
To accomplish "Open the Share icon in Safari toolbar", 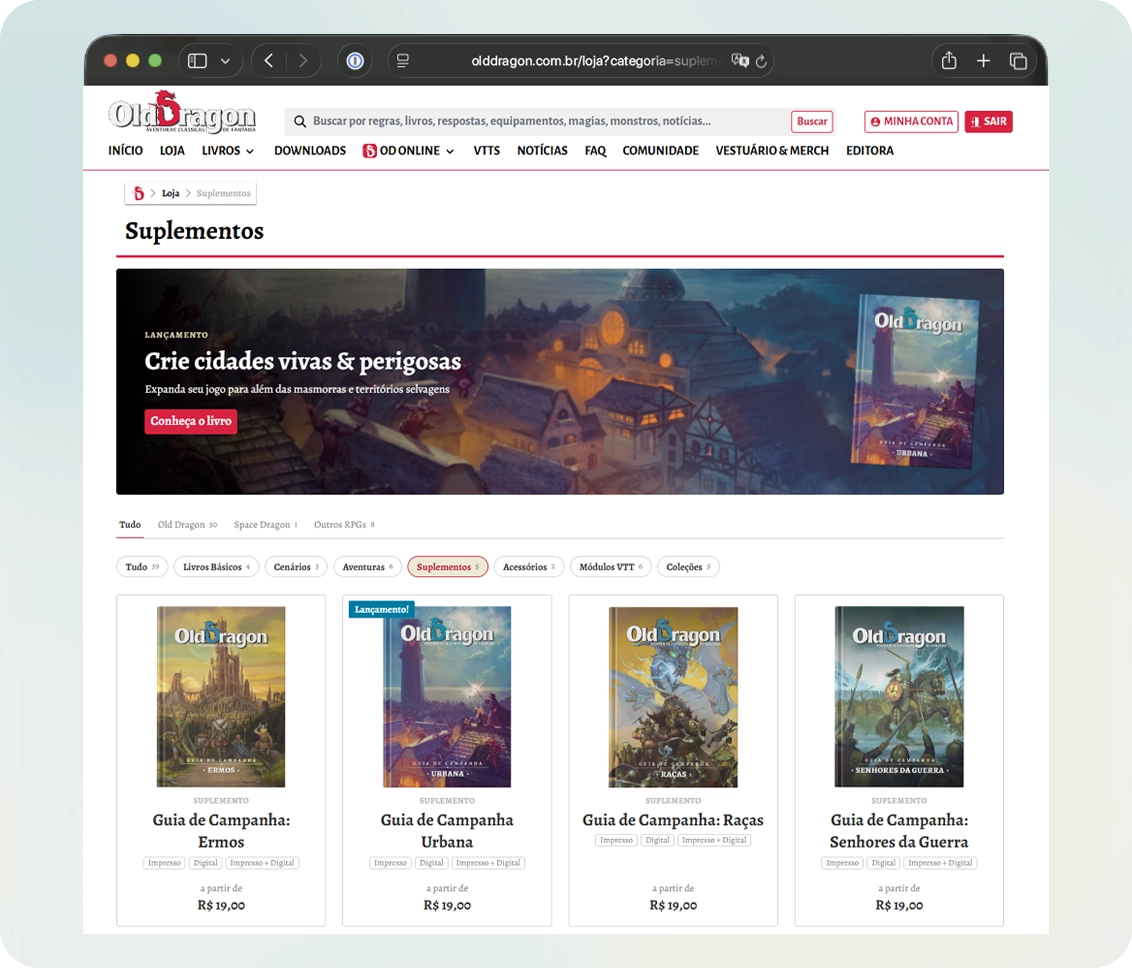I will [x=949, y=61].
